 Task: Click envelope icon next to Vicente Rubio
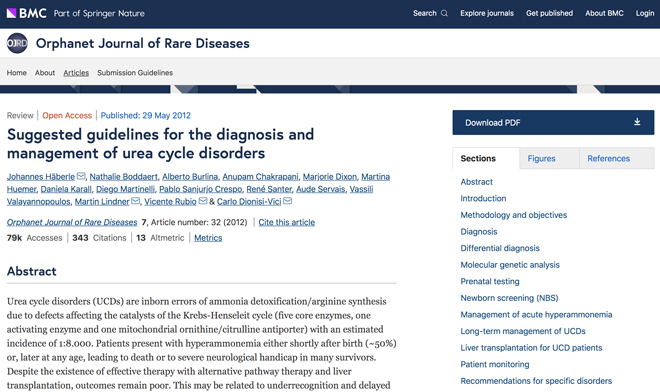(202, 201)
